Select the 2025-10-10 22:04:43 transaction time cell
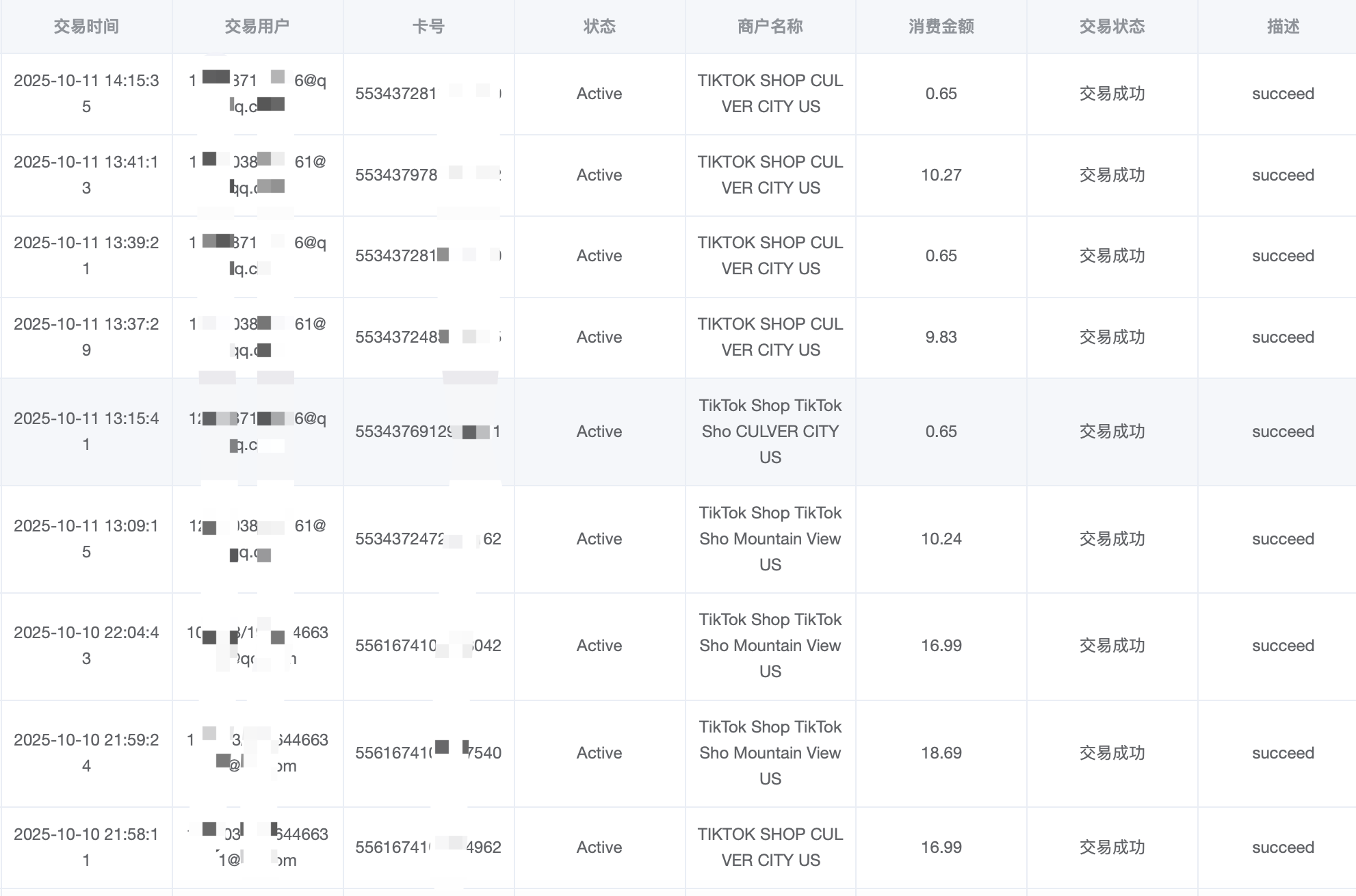Image resolution: width=1356 pixels, height=896 pixels. point(86,646)
